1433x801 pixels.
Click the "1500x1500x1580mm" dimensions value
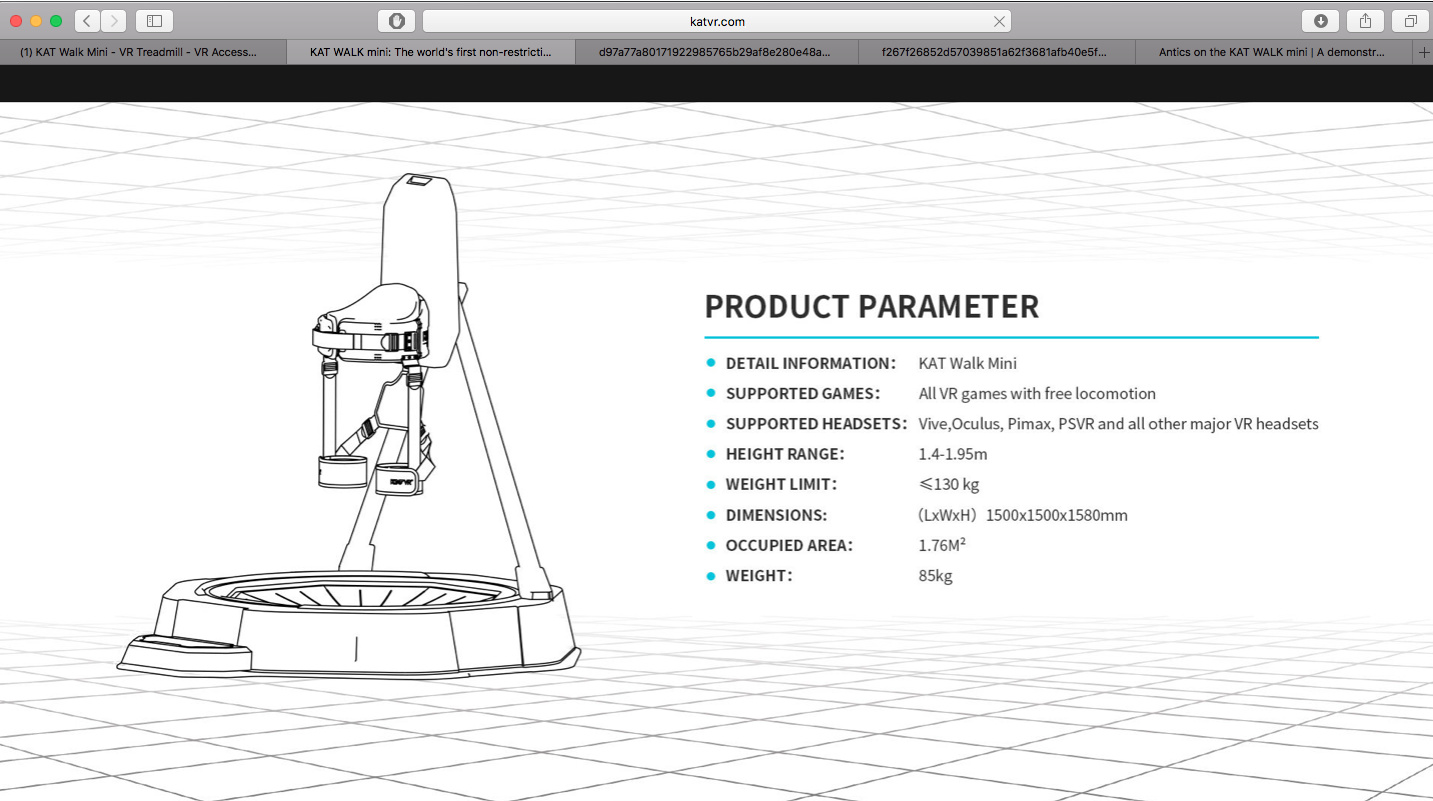tap(1057, 515)
